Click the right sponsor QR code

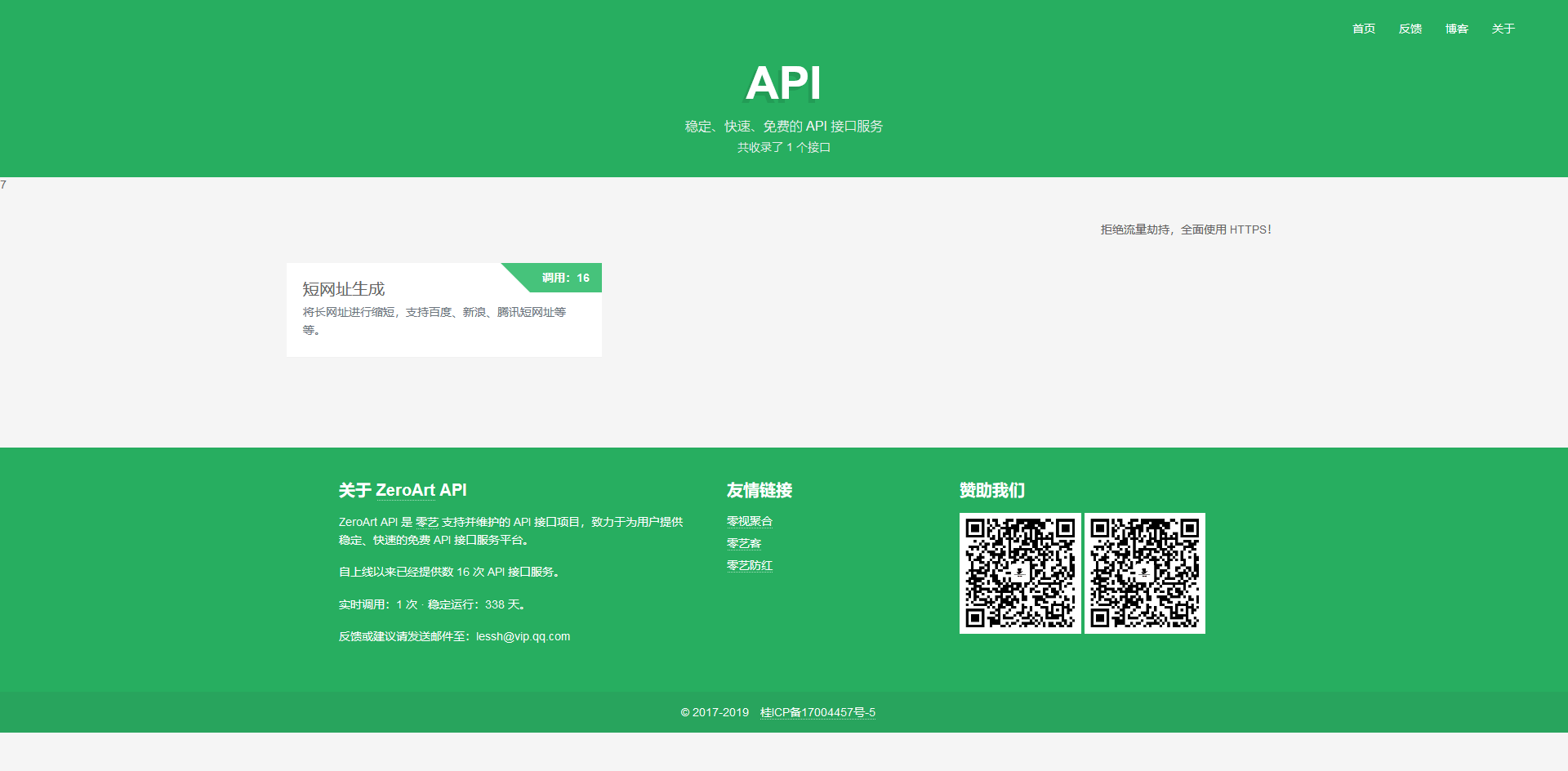(1144, 573)
